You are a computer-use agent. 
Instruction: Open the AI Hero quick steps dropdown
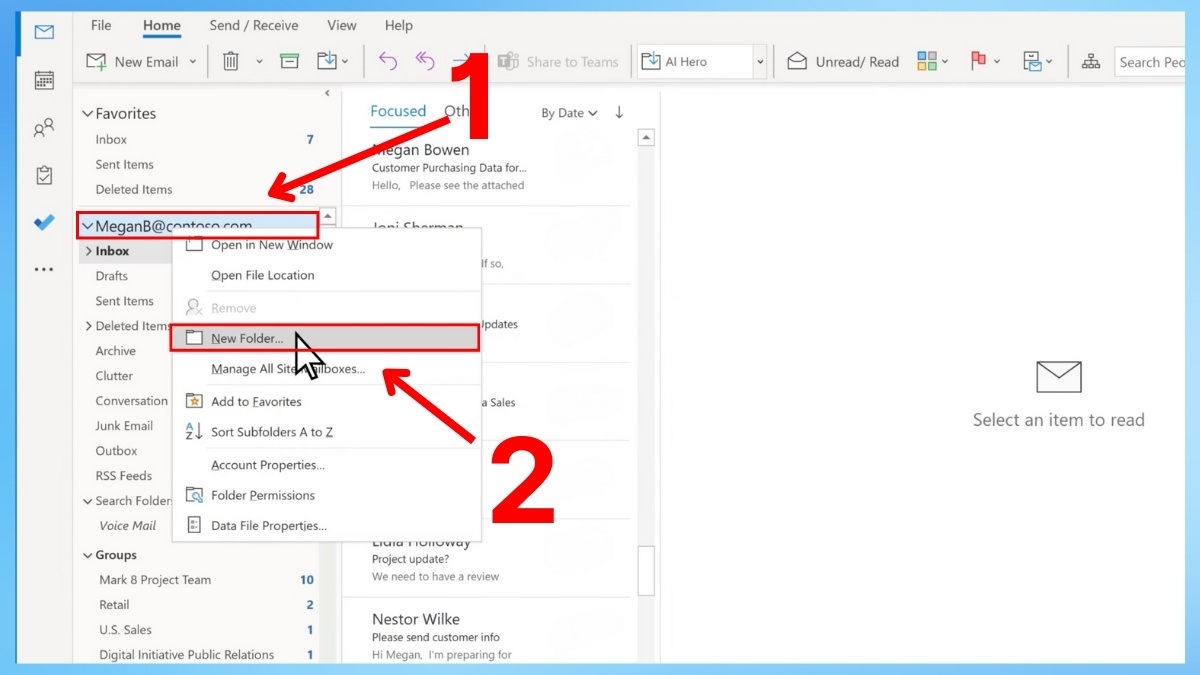[x=760, y=62]
